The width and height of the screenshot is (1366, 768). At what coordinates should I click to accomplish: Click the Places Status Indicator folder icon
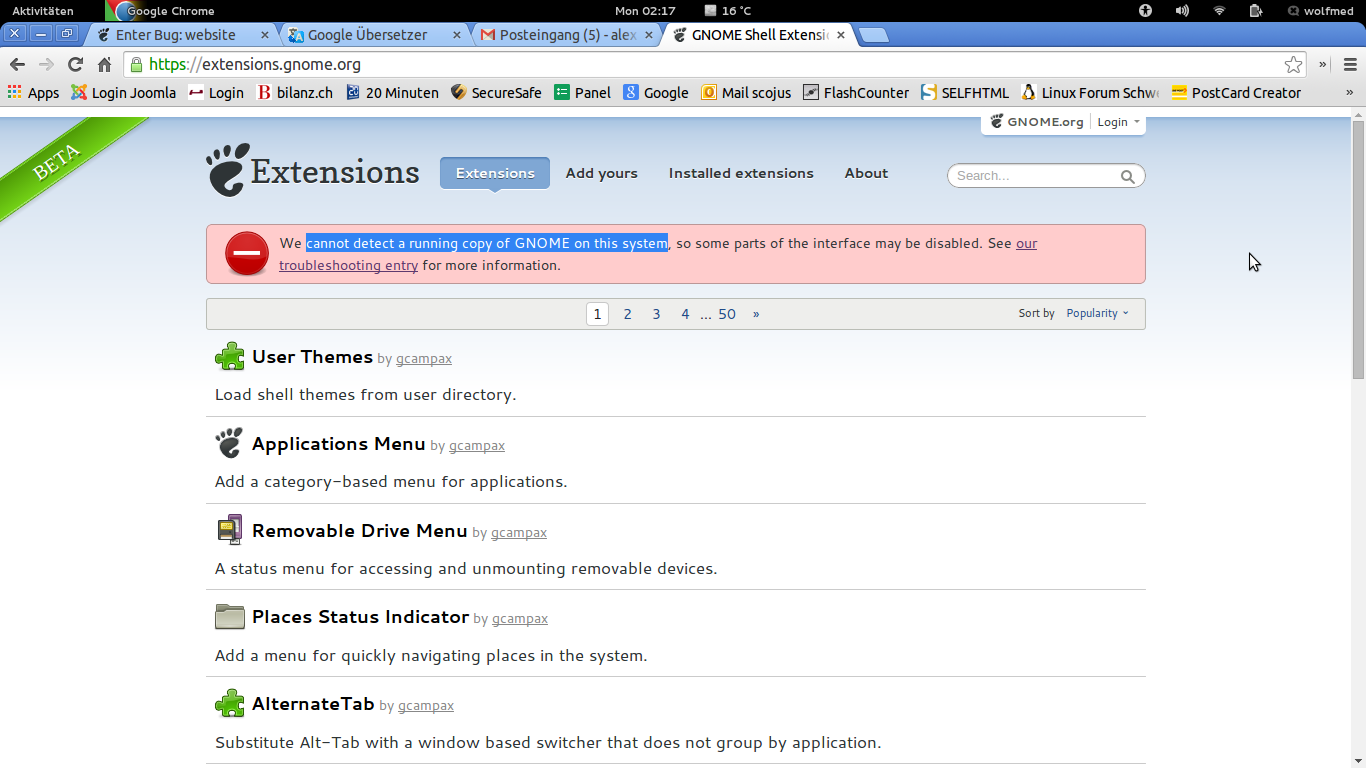[x=230, y=617]
